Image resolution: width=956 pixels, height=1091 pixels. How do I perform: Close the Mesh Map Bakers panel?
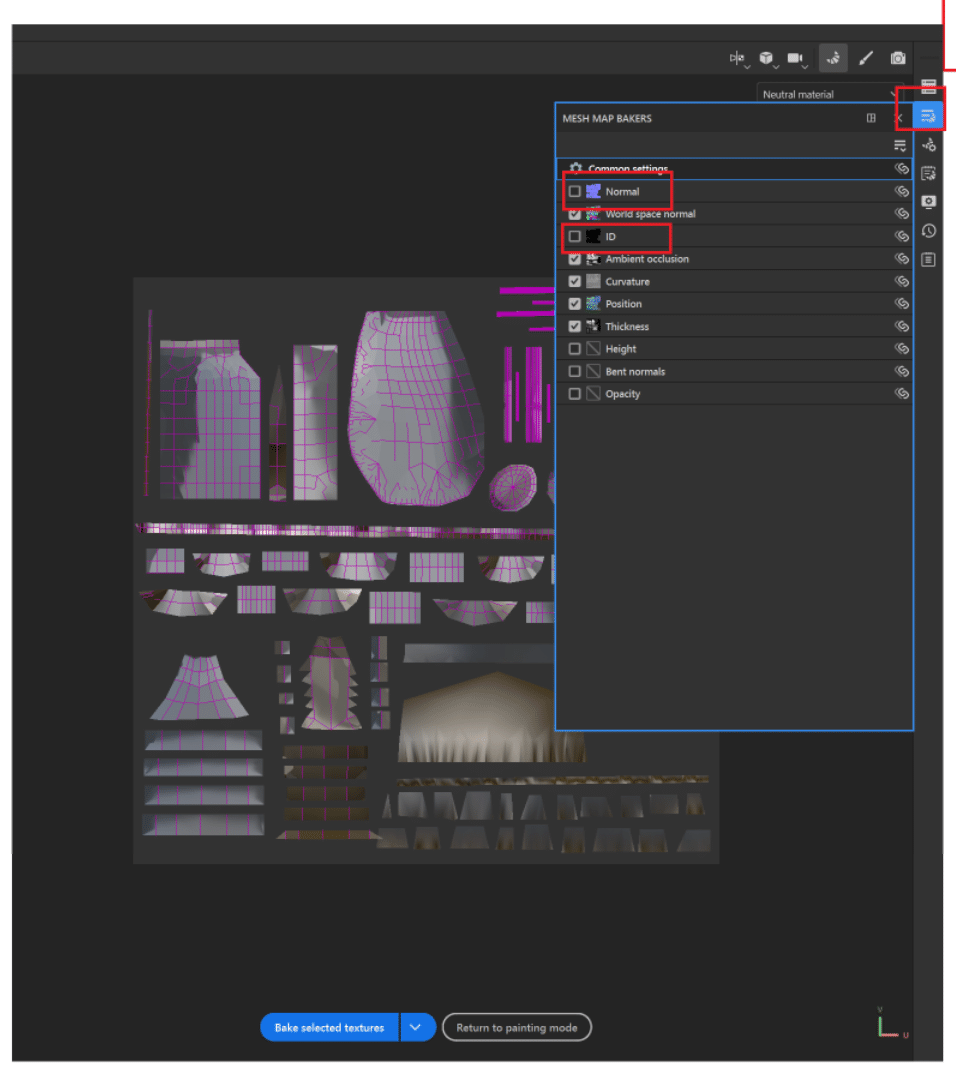click(898, 118)
